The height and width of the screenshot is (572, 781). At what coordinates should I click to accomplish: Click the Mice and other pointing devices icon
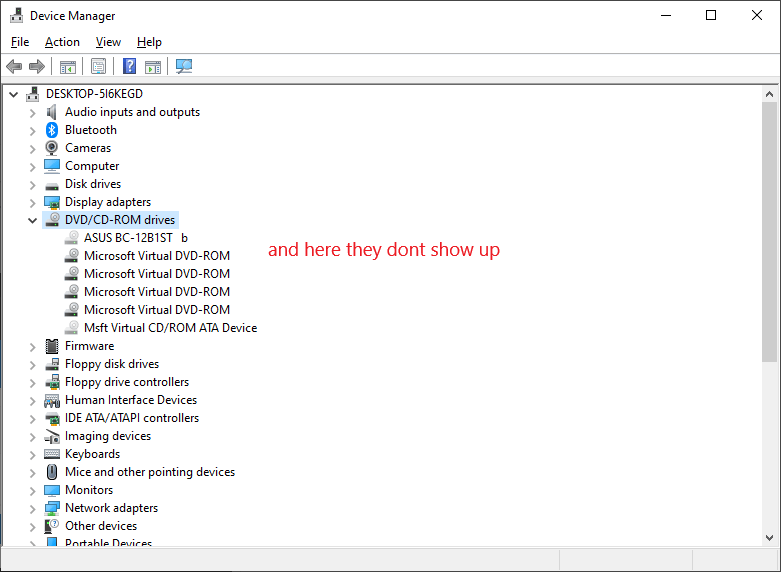tap(52, 472)
